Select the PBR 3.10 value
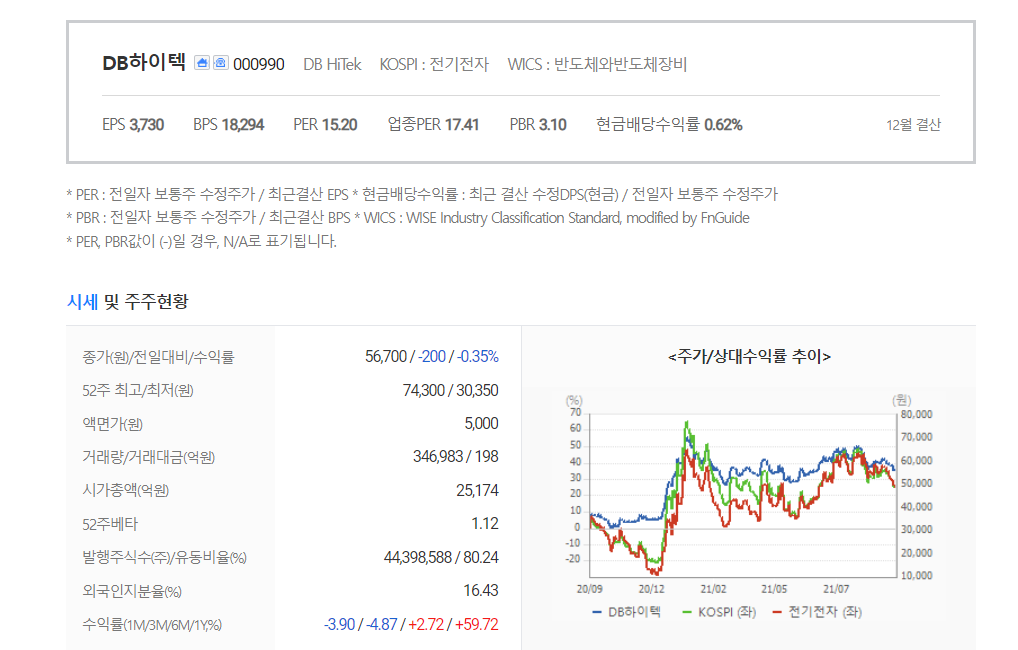 538,125
